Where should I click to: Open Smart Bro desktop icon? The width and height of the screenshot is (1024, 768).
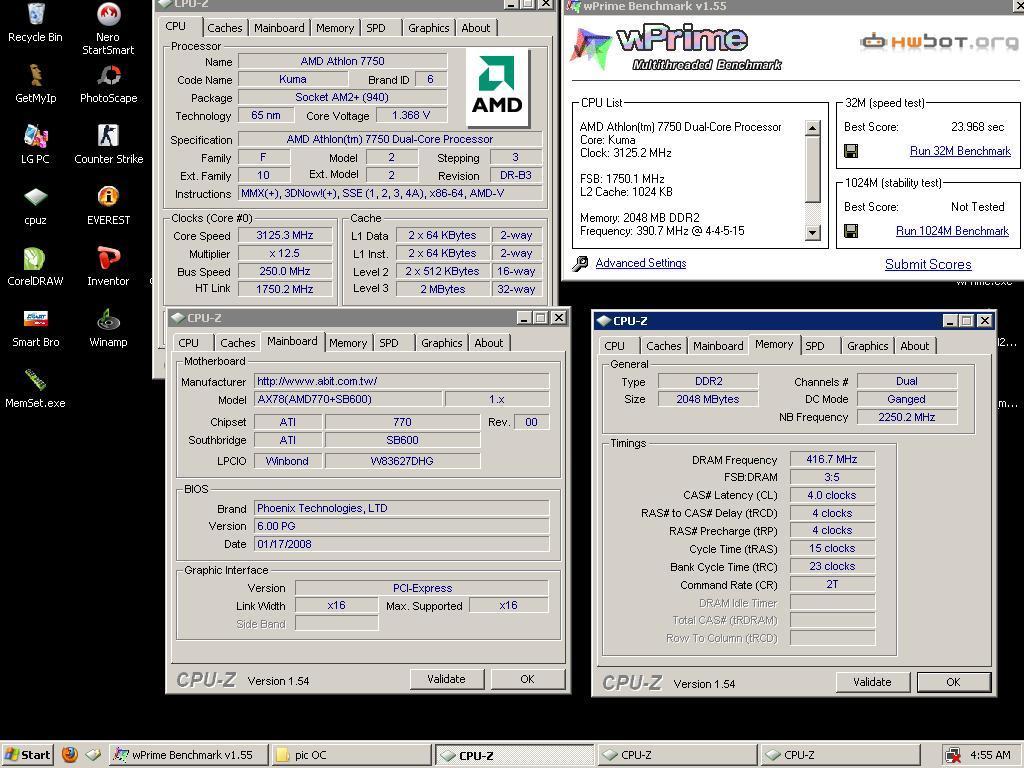(x=35, y=328)
